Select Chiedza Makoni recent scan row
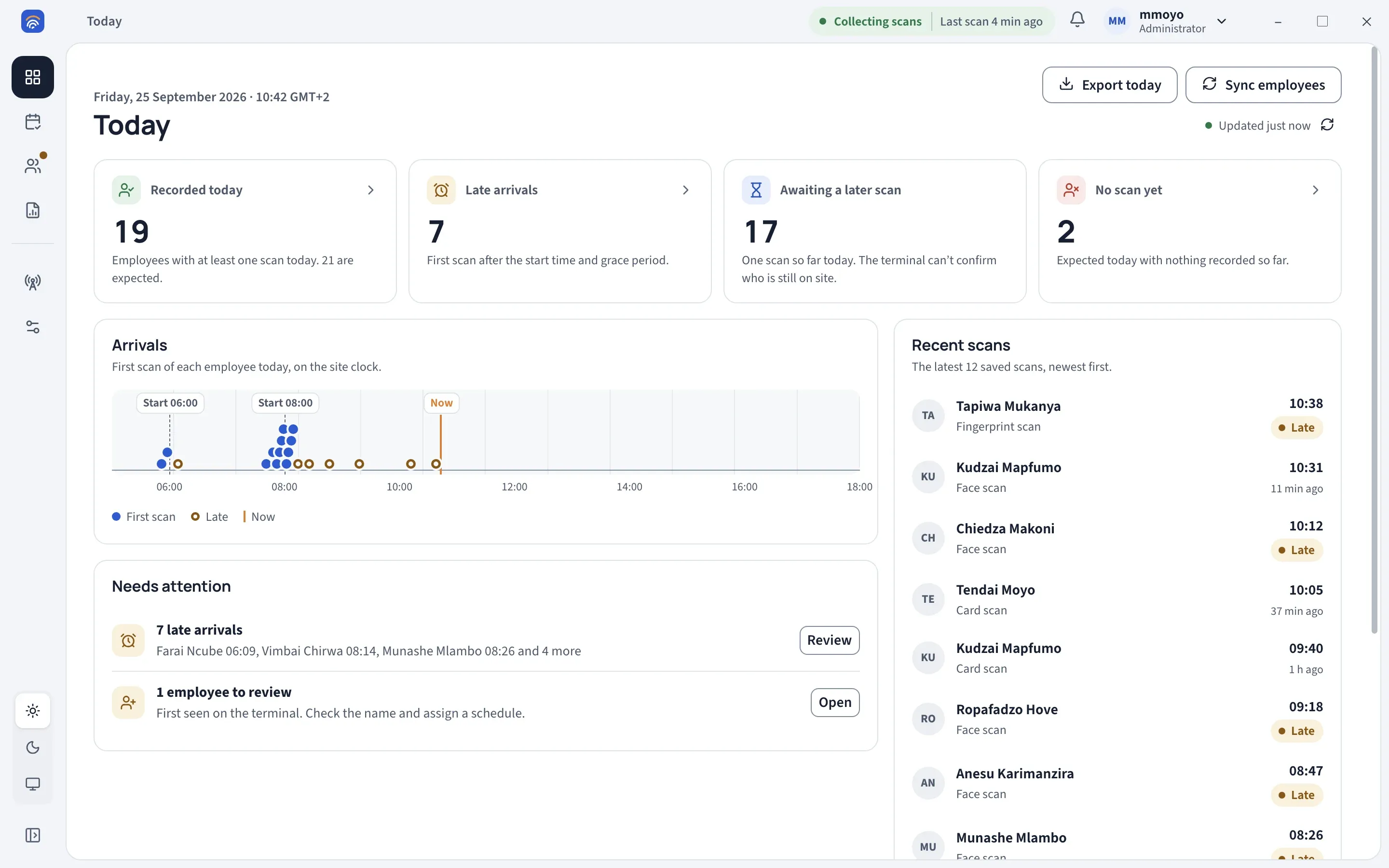Viewport: 1389px width, 868px height. coord(1117,538)
